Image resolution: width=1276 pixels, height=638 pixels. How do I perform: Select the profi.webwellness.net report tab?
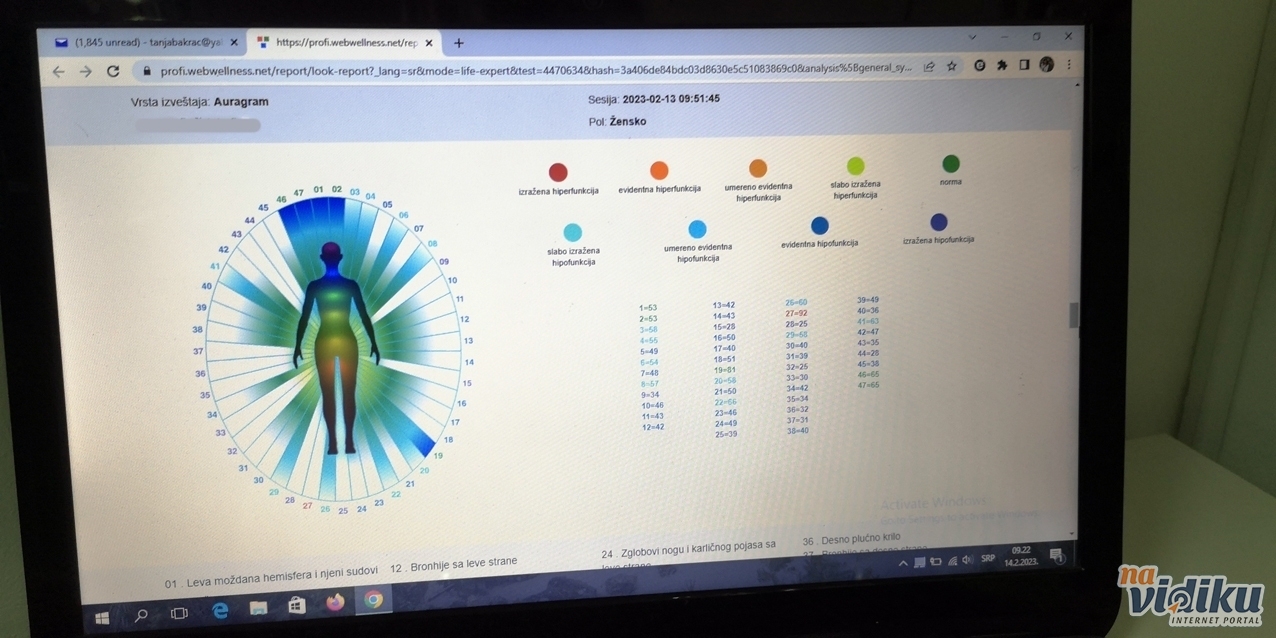pos(340,43)
